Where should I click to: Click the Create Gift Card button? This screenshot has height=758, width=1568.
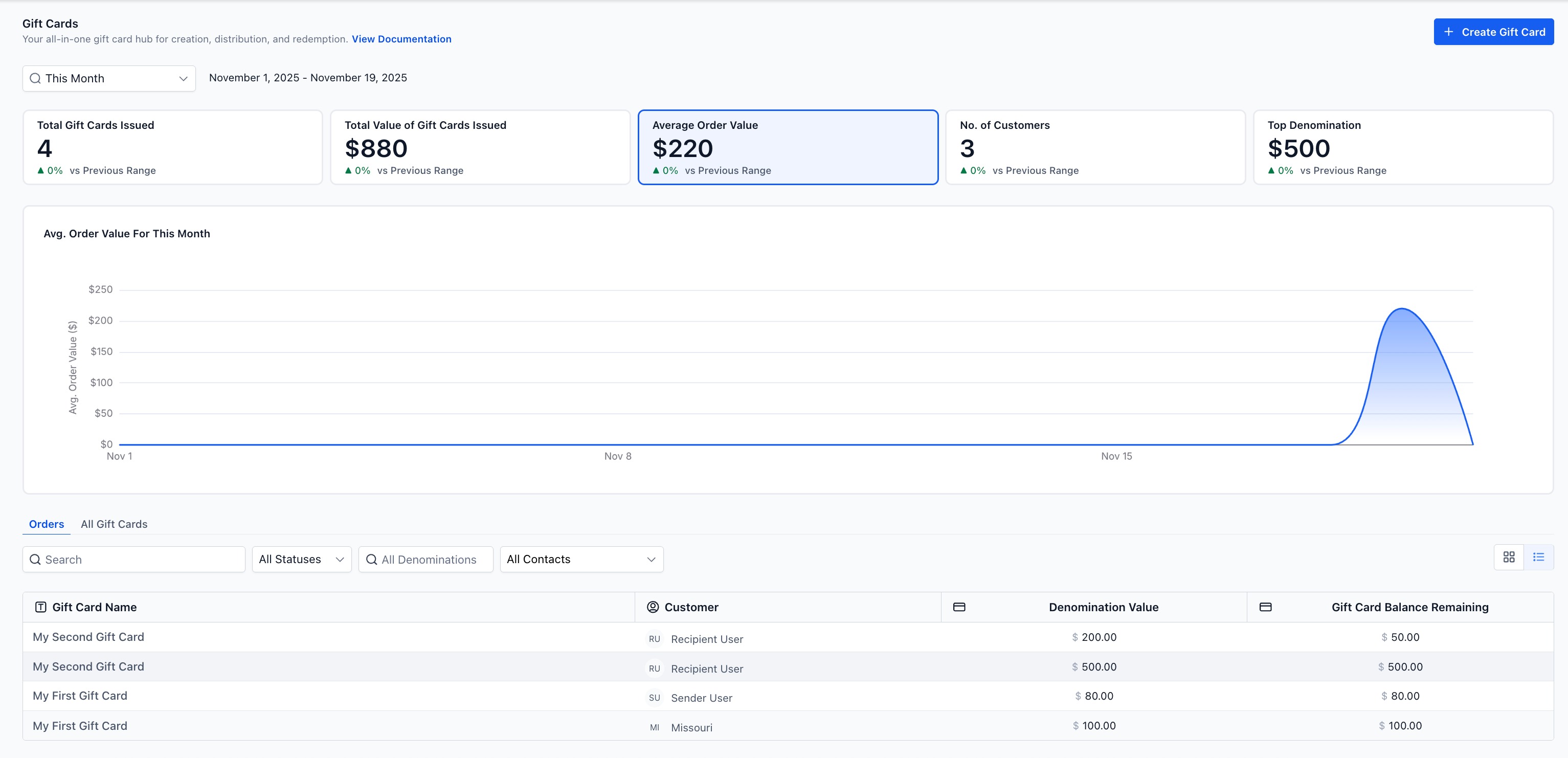coord(1493,32)
